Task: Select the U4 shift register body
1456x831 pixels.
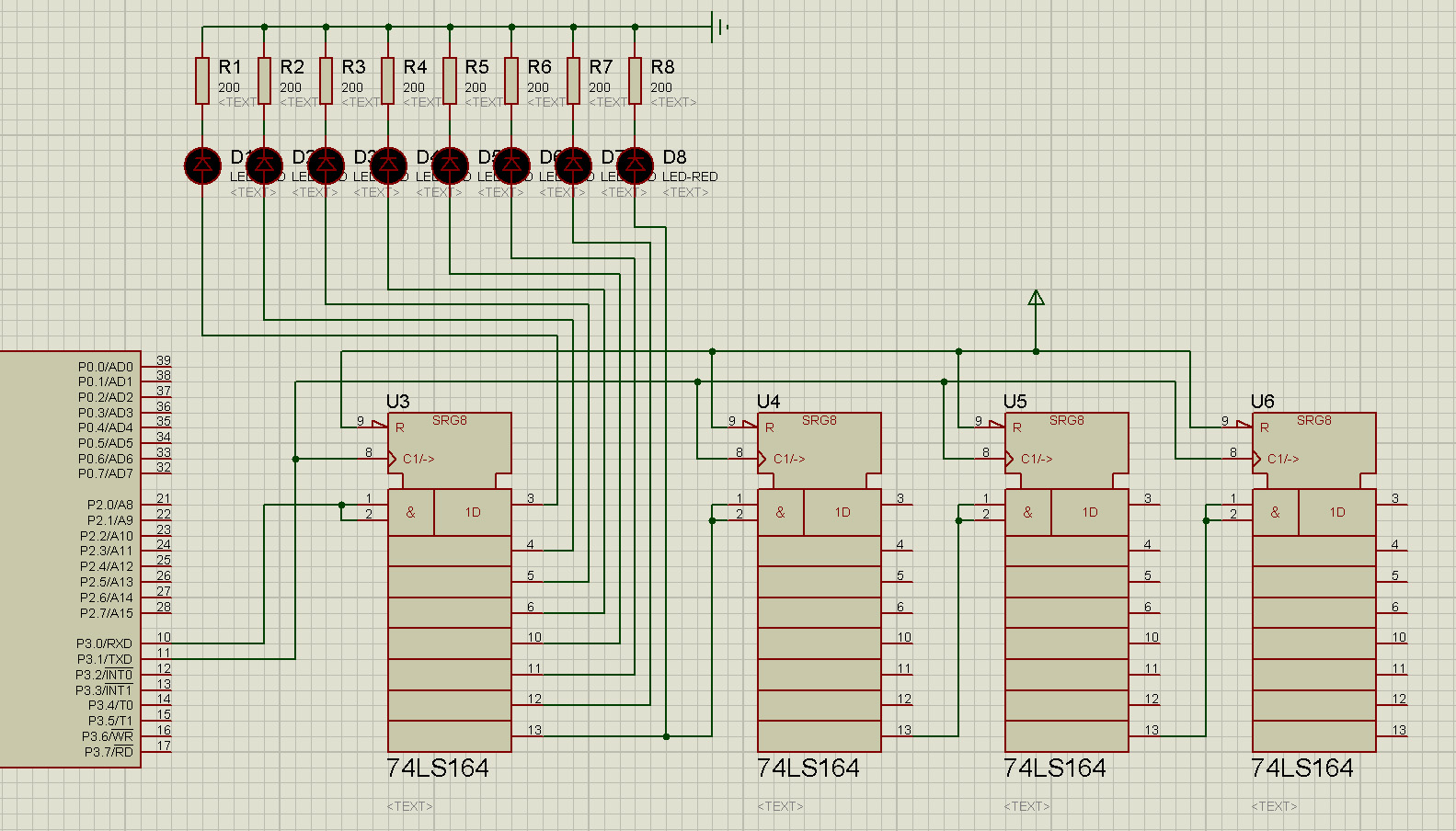Action: tap(820, 582)
